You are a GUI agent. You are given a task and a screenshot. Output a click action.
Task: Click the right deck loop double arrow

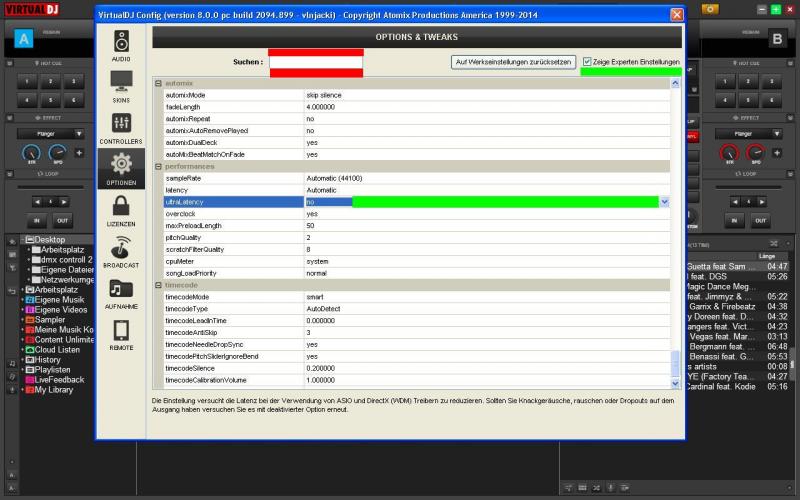762,202
